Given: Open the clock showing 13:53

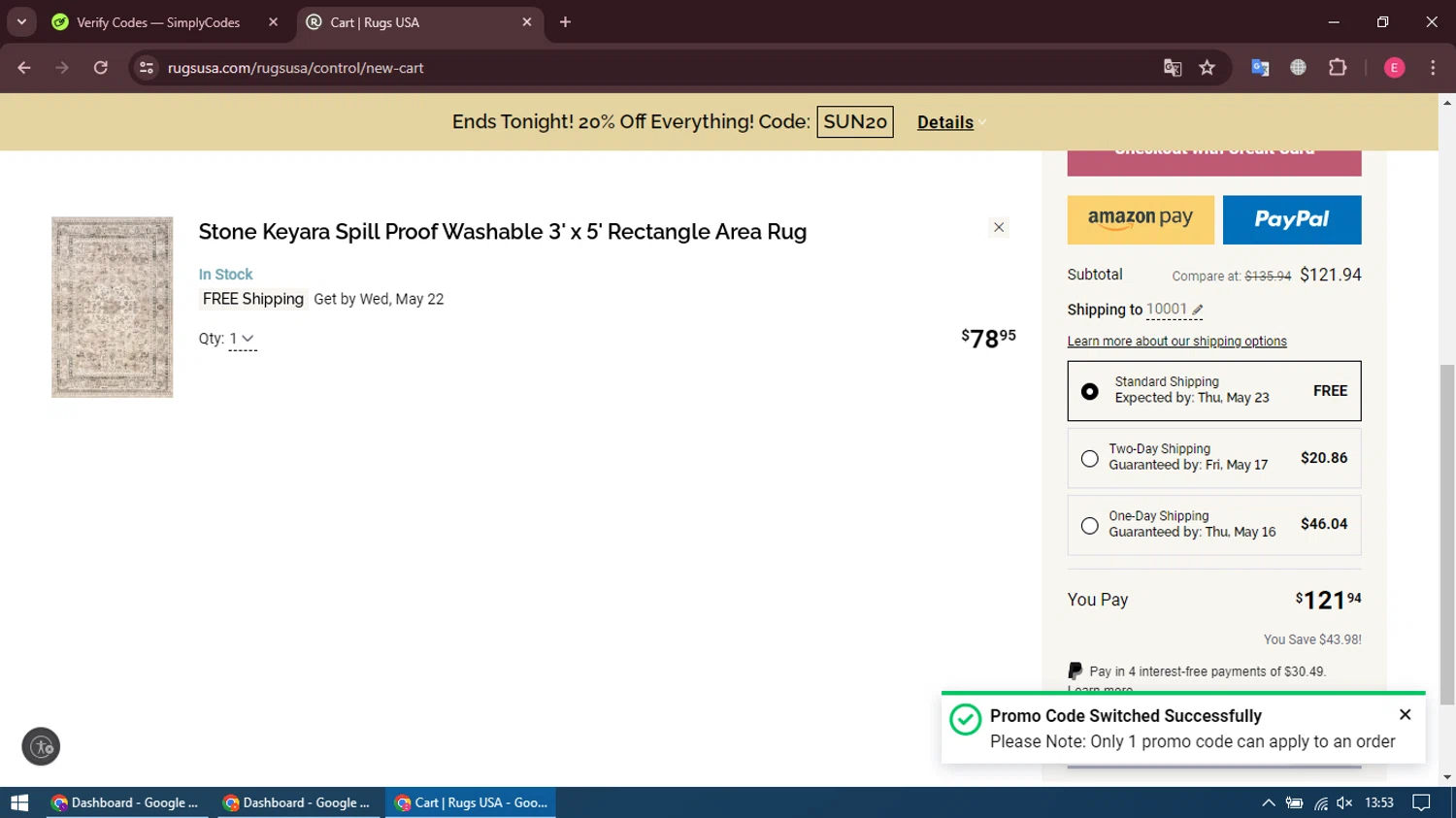Looking at the screenshot, I should click(1379, 802).
